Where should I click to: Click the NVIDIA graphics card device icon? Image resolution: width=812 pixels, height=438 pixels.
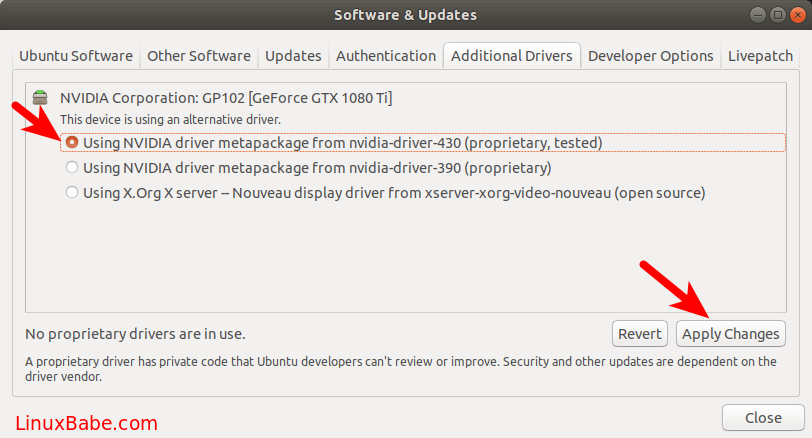(x=40, y=98)
